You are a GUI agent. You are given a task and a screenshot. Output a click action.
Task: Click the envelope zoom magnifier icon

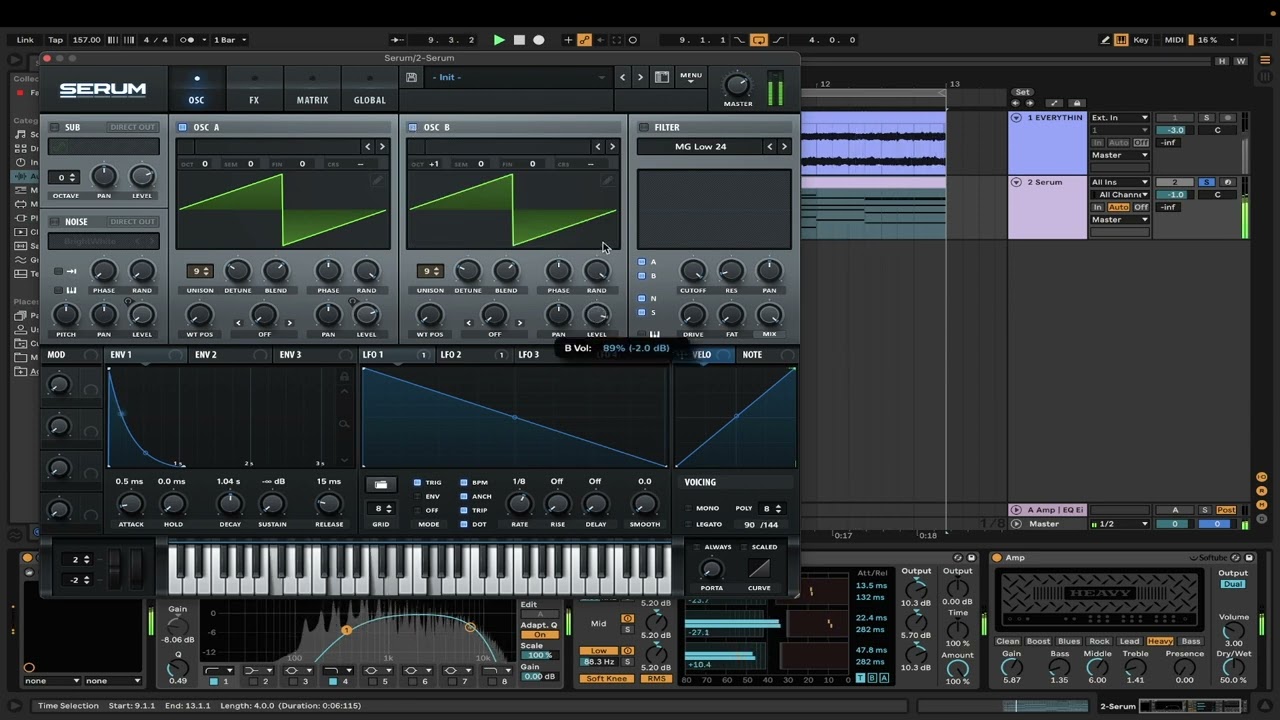[x=344, y=424]
